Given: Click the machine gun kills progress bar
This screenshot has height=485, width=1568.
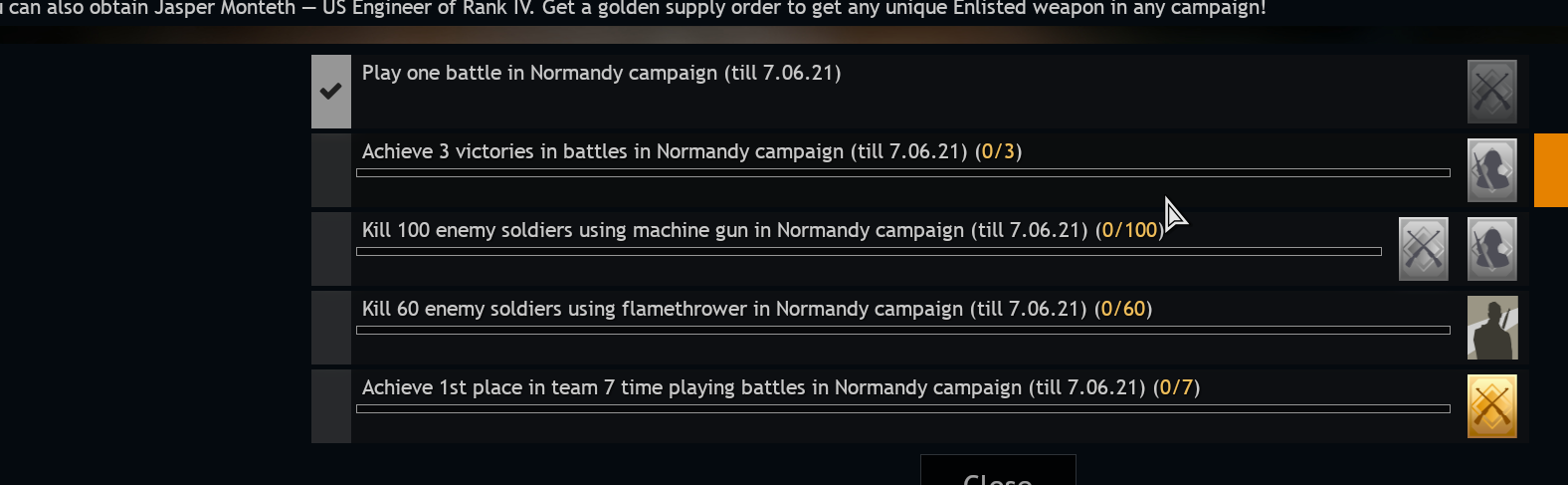Looking at the screenshot, I should point(869,252).
